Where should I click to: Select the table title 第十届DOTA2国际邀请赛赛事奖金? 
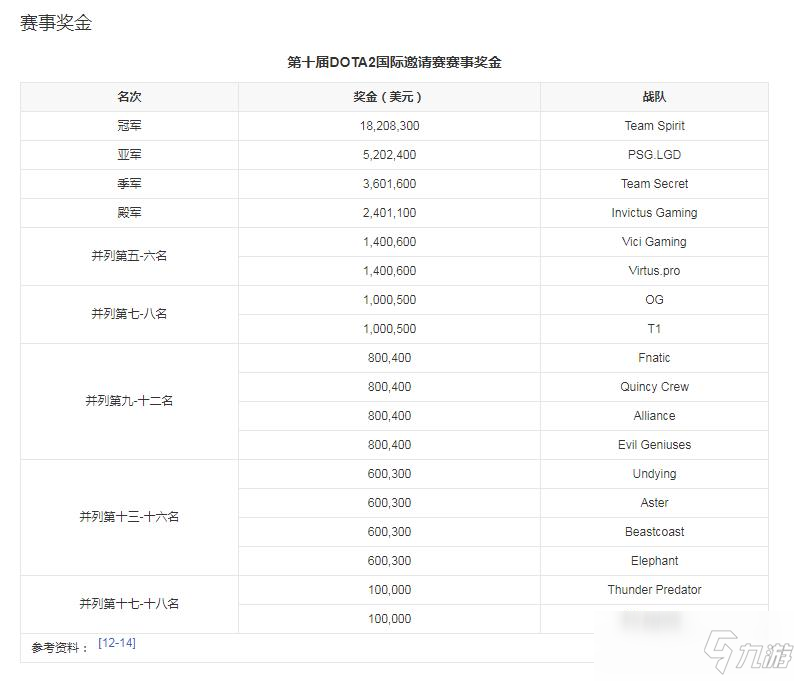tap(394, 62)
